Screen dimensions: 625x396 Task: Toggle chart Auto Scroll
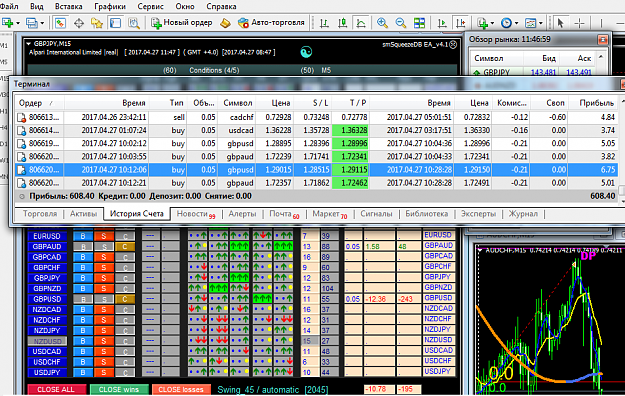tap(442, 23)
